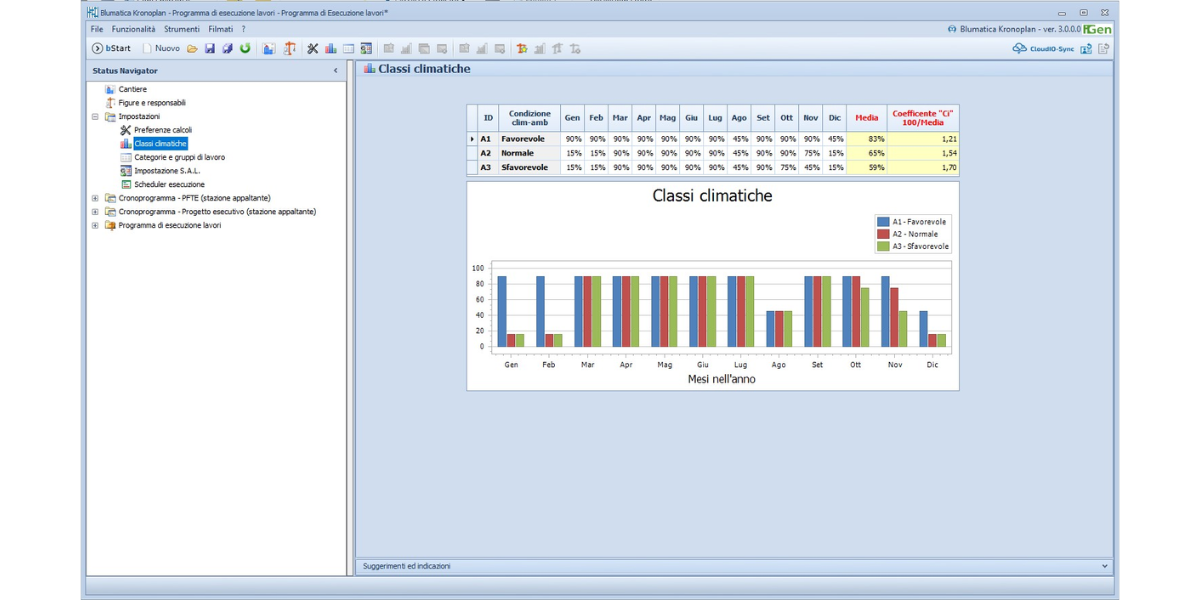Open the Funzionalità menu
This screenshot has width=1200, height=600.
tap(133, 29)
